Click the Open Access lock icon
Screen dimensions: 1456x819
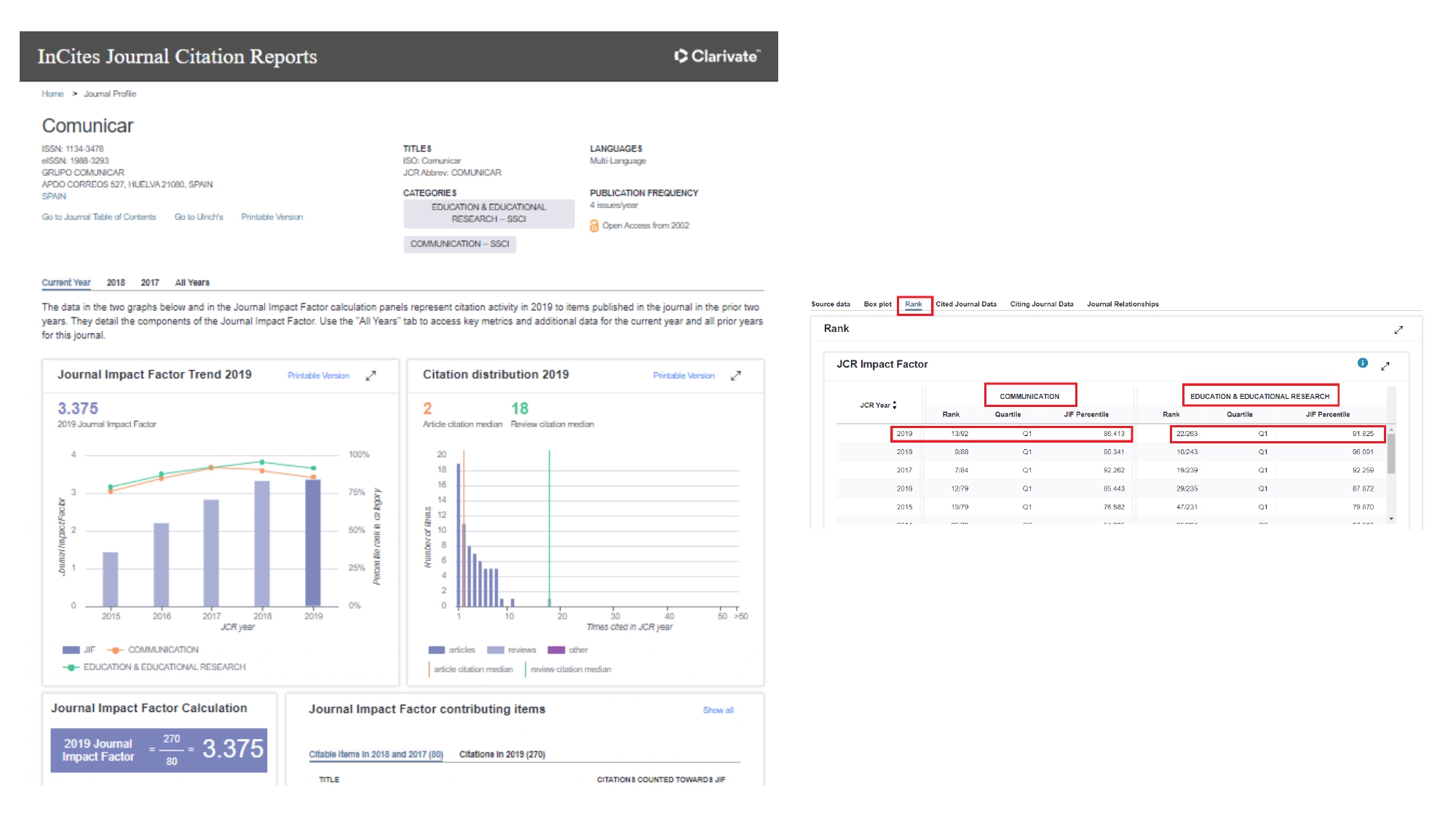(x=594, y=226)
